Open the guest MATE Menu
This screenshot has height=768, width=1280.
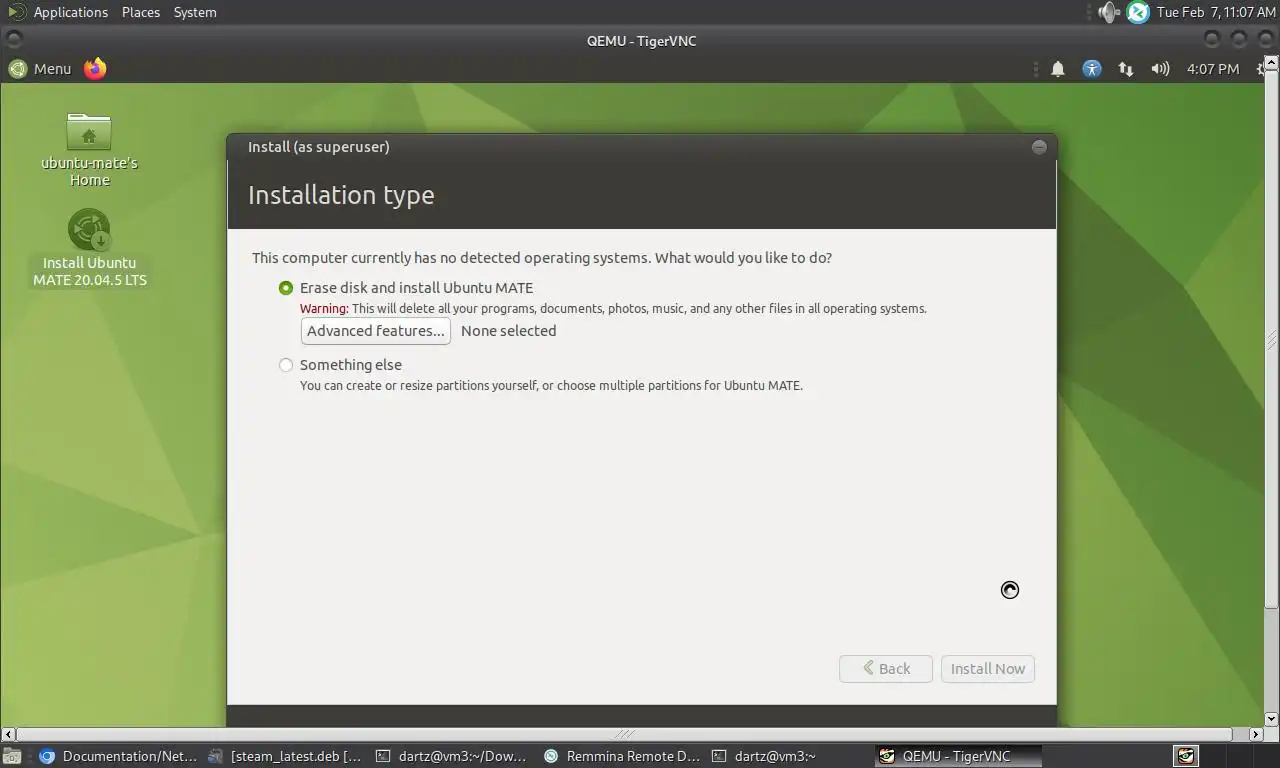(x=40, y=69)
